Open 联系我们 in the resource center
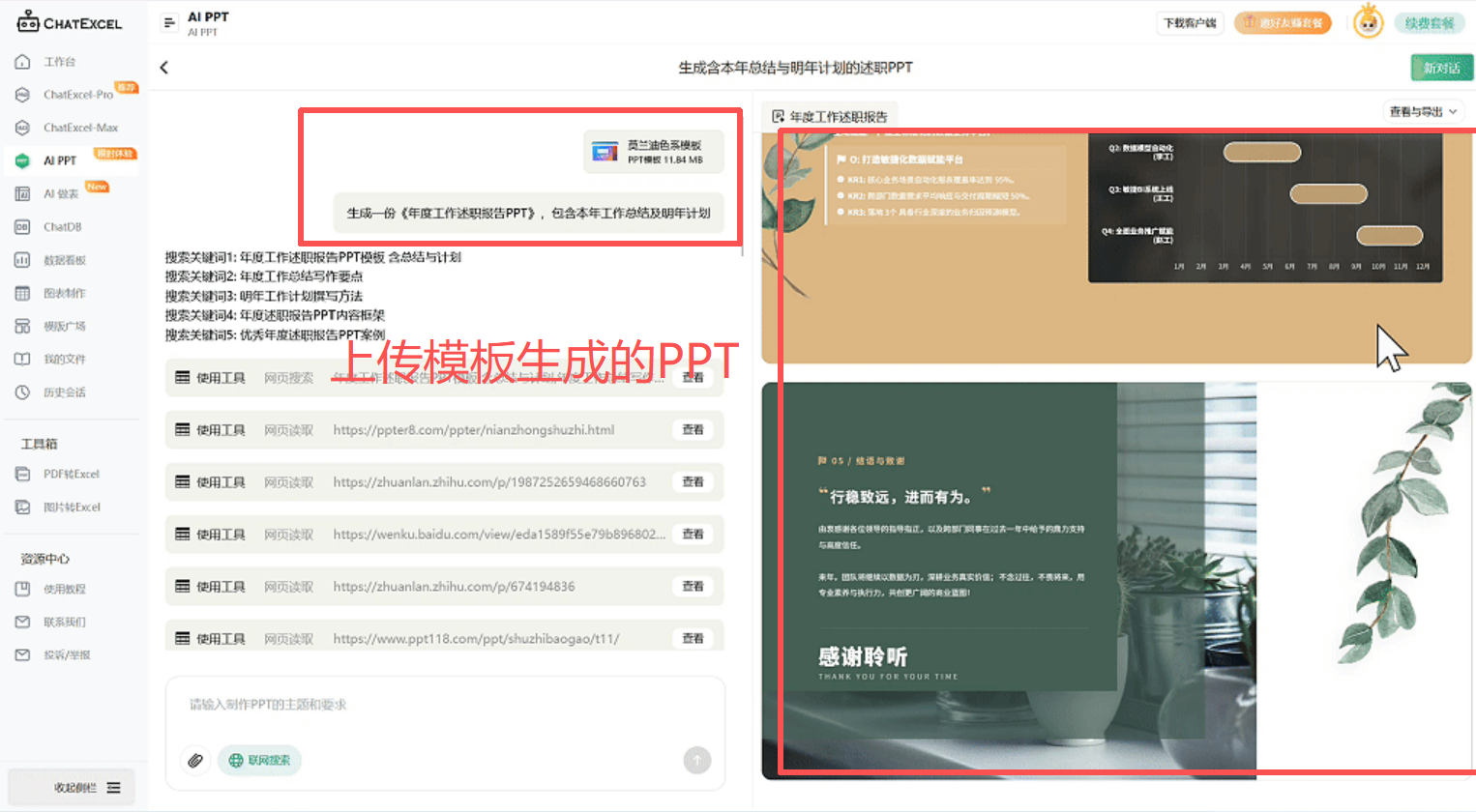 tap(65, 622)
